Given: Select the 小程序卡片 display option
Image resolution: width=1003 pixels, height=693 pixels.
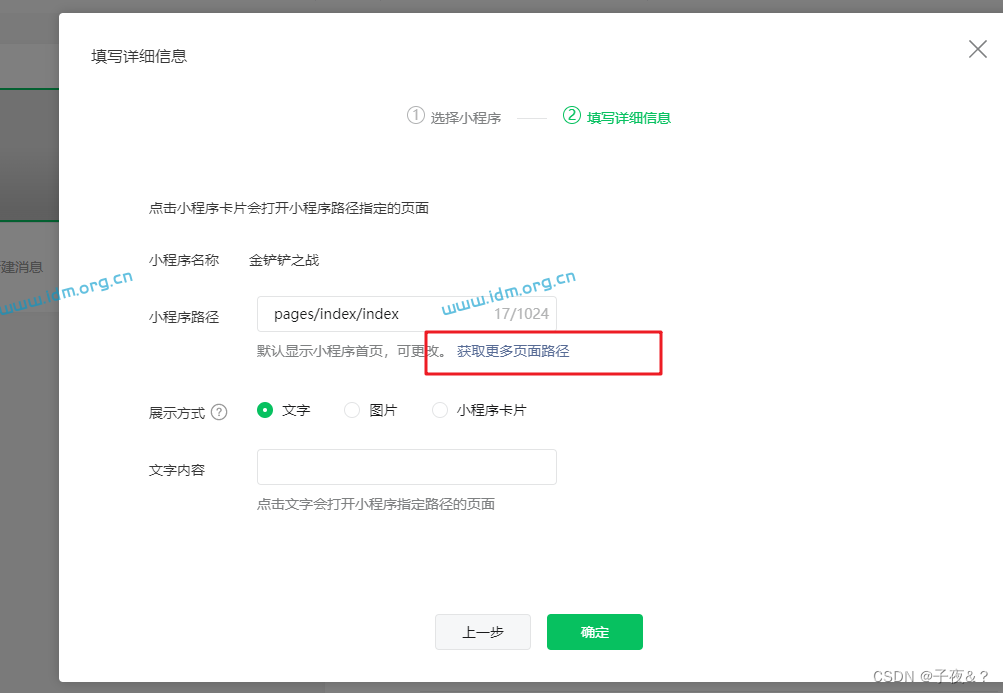Looking at the screenshot, I should coord(439,410).
